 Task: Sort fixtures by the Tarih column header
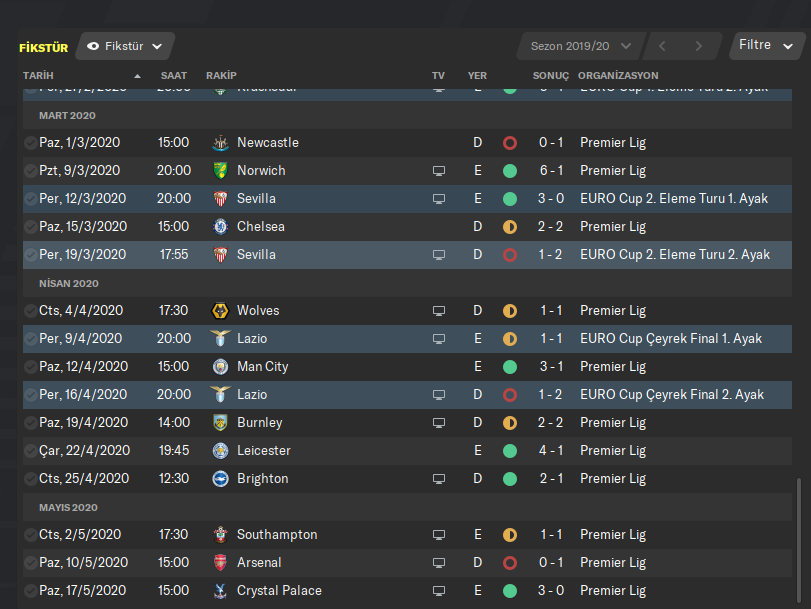[x=39, y=76]
